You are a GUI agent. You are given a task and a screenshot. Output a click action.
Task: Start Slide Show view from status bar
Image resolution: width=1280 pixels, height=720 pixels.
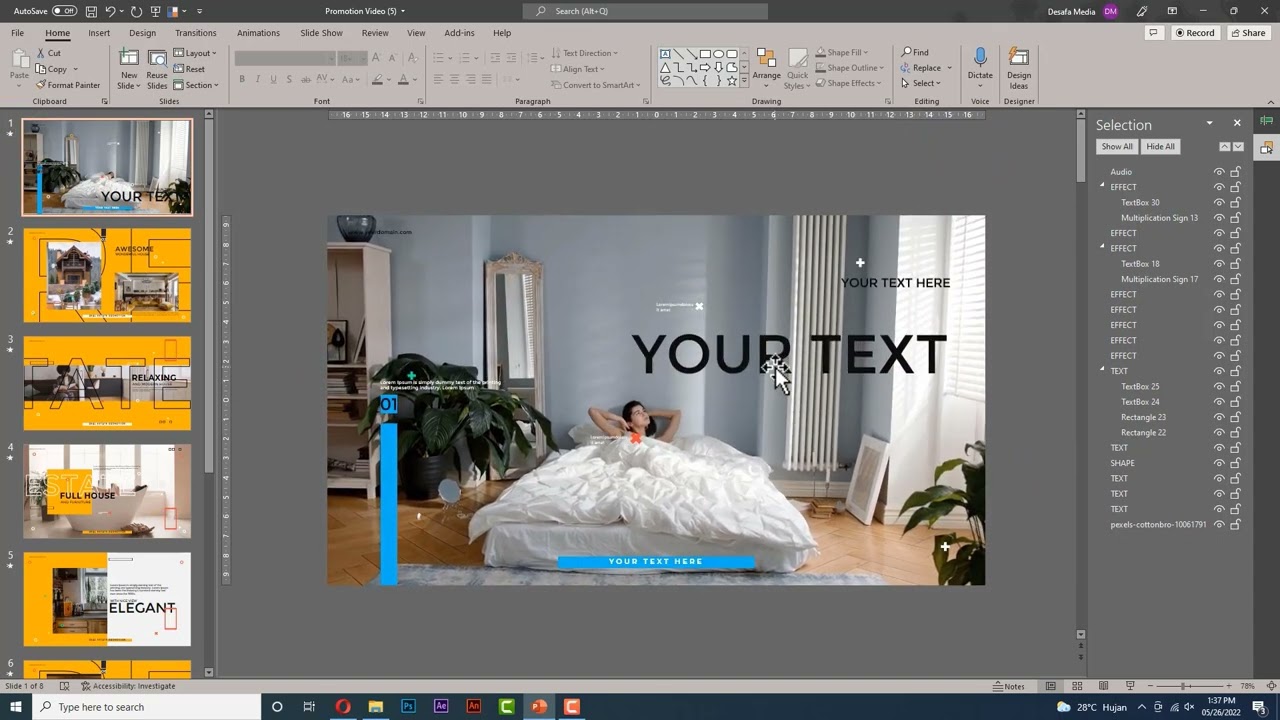[x=1130, y=686]
